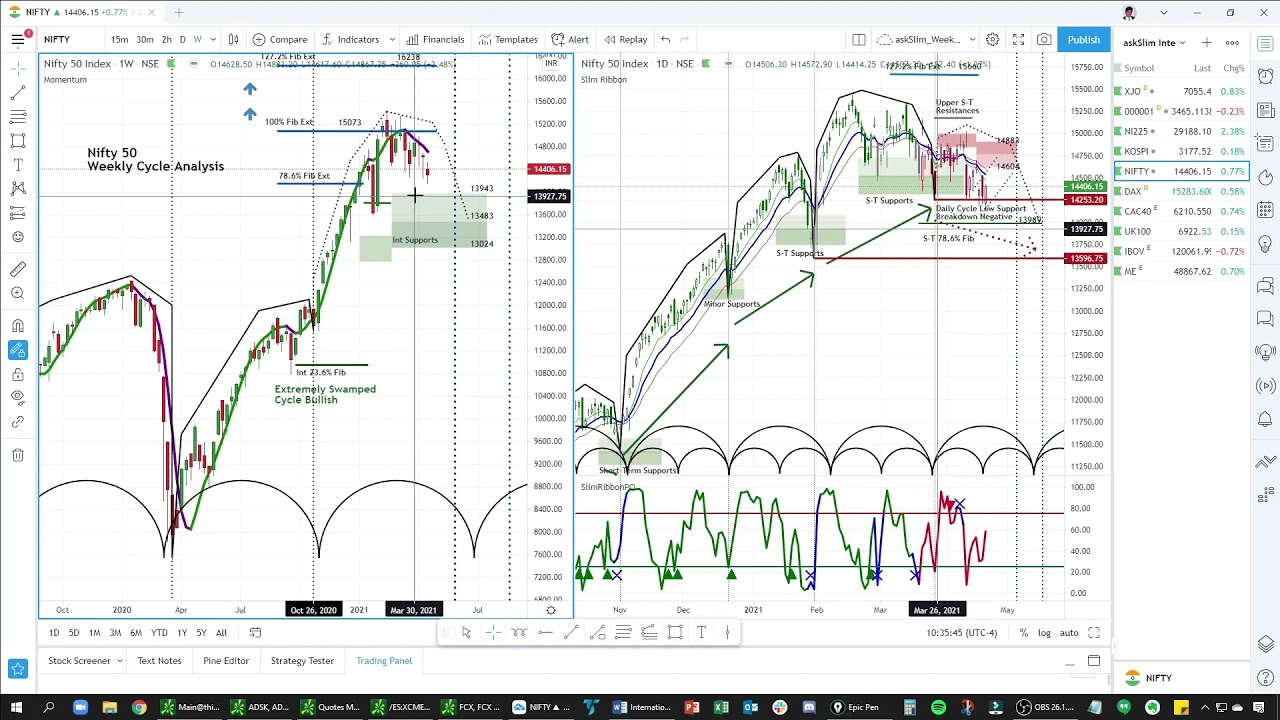This screenshot has height=720, width=1280.
Task: Open the alerts clock icon in right sidebar
Action: (1266, 75)
